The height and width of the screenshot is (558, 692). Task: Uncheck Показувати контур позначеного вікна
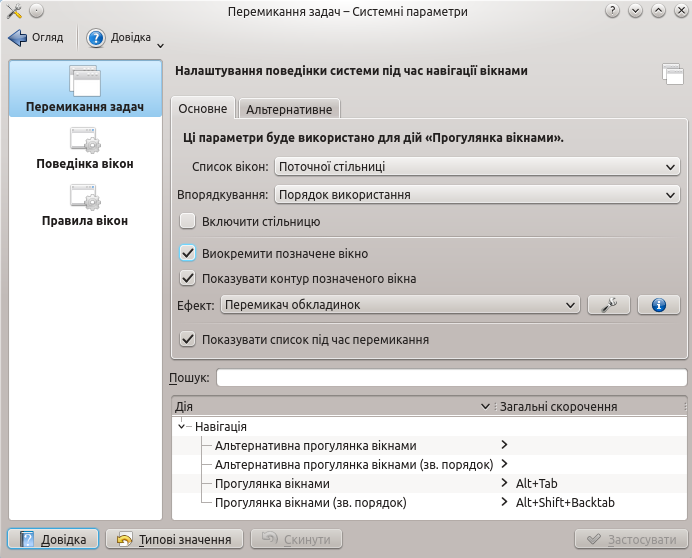point(187,279)
